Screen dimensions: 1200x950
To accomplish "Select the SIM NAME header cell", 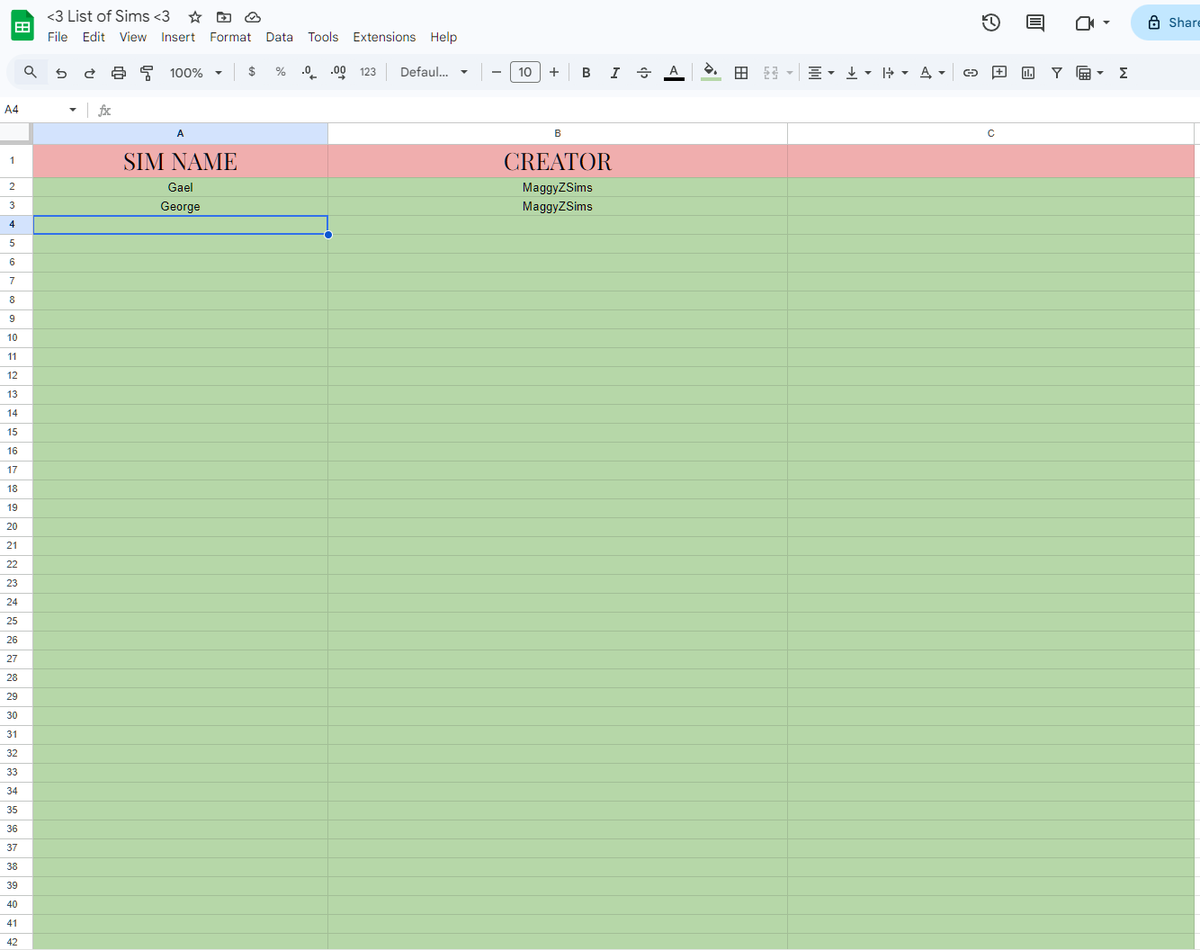I will pos(180,161).
